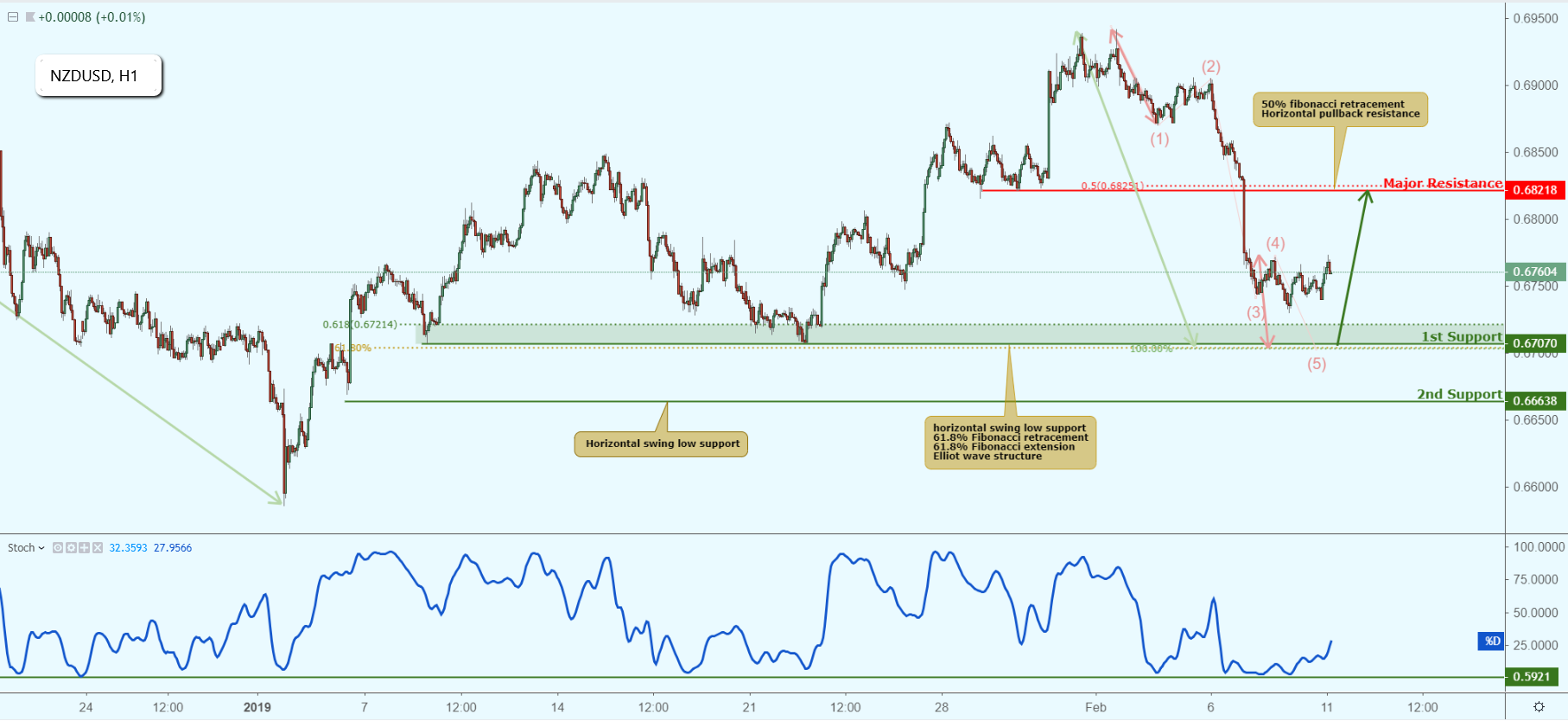This screenshot has width=1568, height=721.
Task: Click the 28 date on time axis
Action: point(942,707)
